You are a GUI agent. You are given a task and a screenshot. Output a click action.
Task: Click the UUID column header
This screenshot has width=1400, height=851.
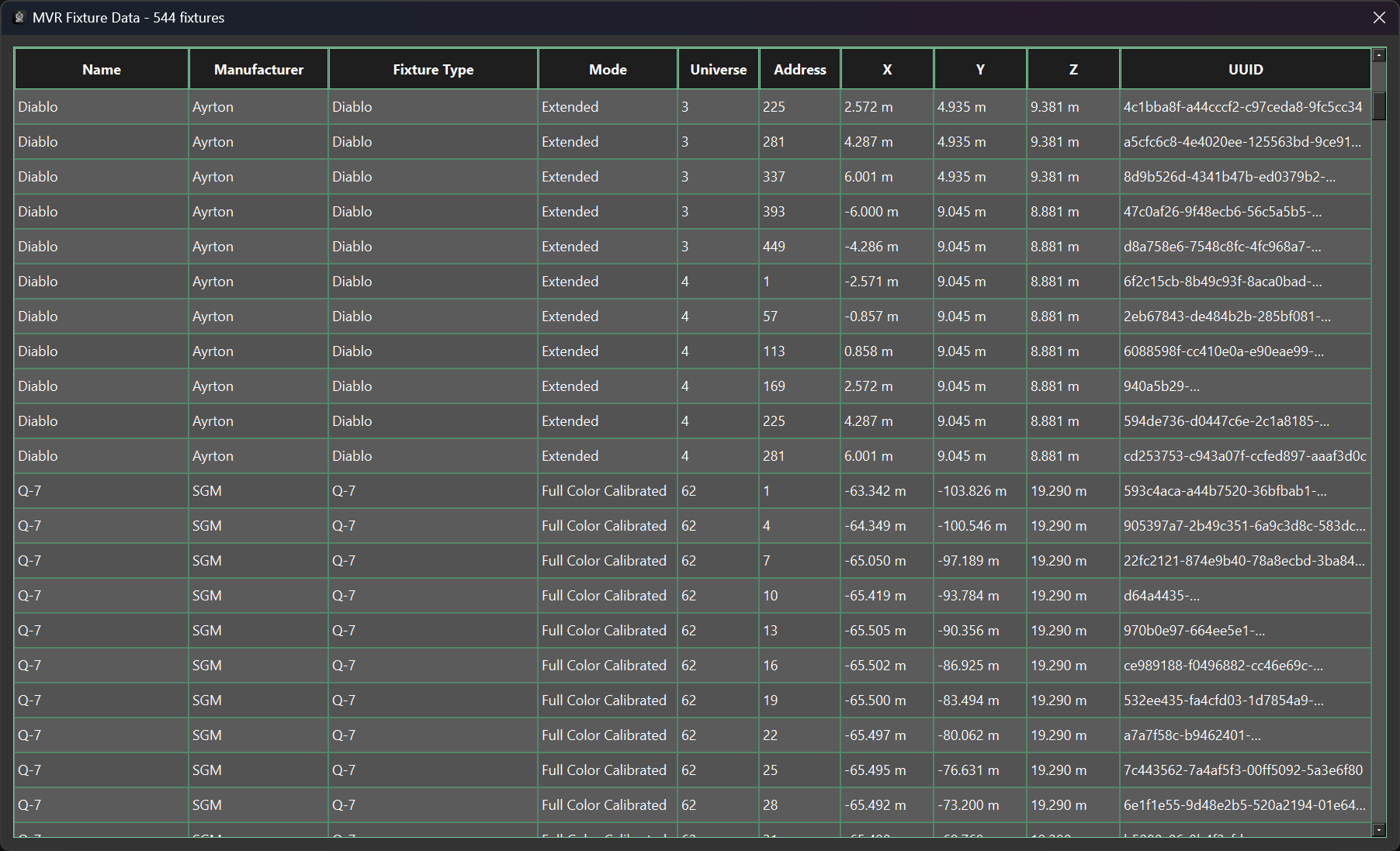coord(1246,69)
